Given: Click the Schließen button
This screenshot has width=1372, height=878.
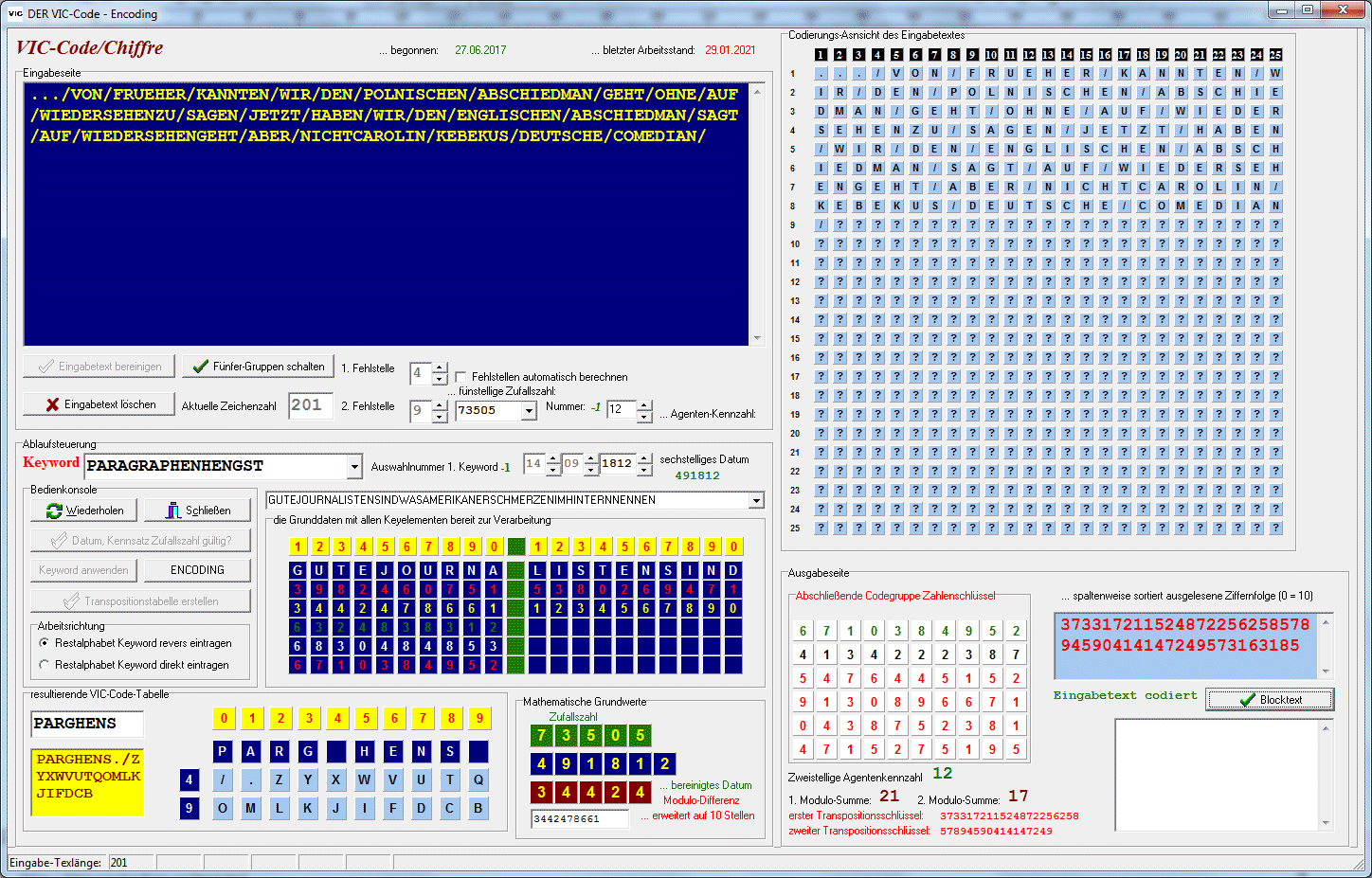Looking at the screenshot, I should [x=198, y=511].
